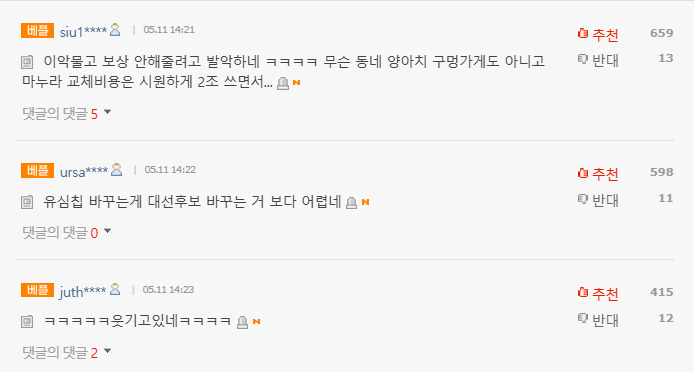This screenshot has width=694, height=372.
Task: Open ursa**** user name link
Action: click(84, 171)
